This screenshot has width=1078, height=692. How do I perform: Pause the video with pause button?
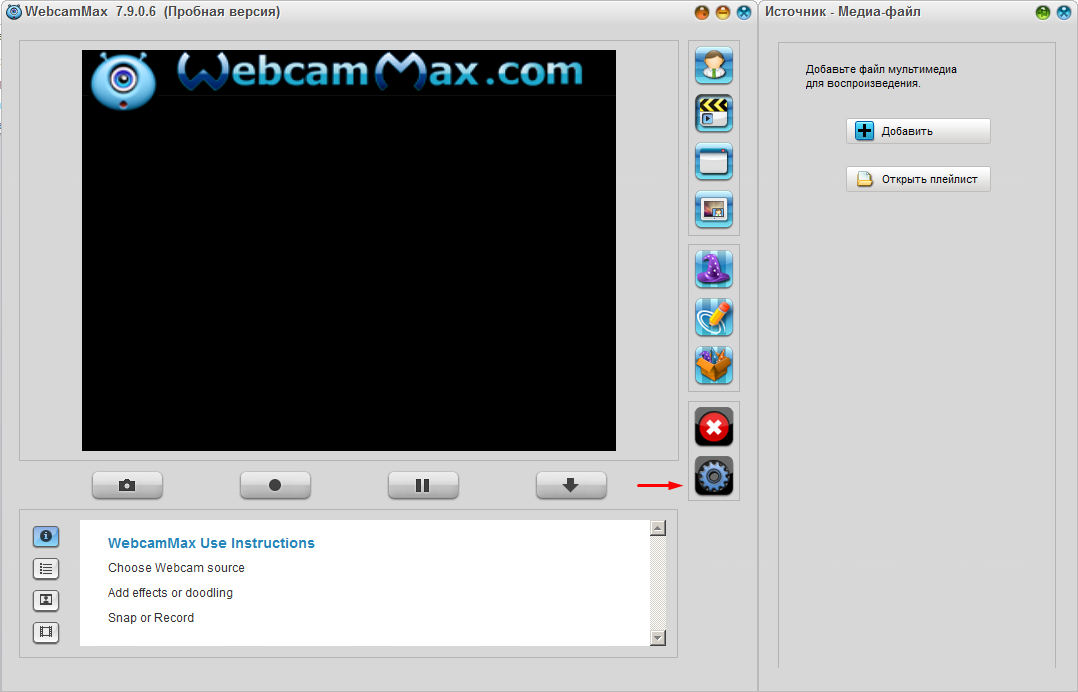(423, 485)
